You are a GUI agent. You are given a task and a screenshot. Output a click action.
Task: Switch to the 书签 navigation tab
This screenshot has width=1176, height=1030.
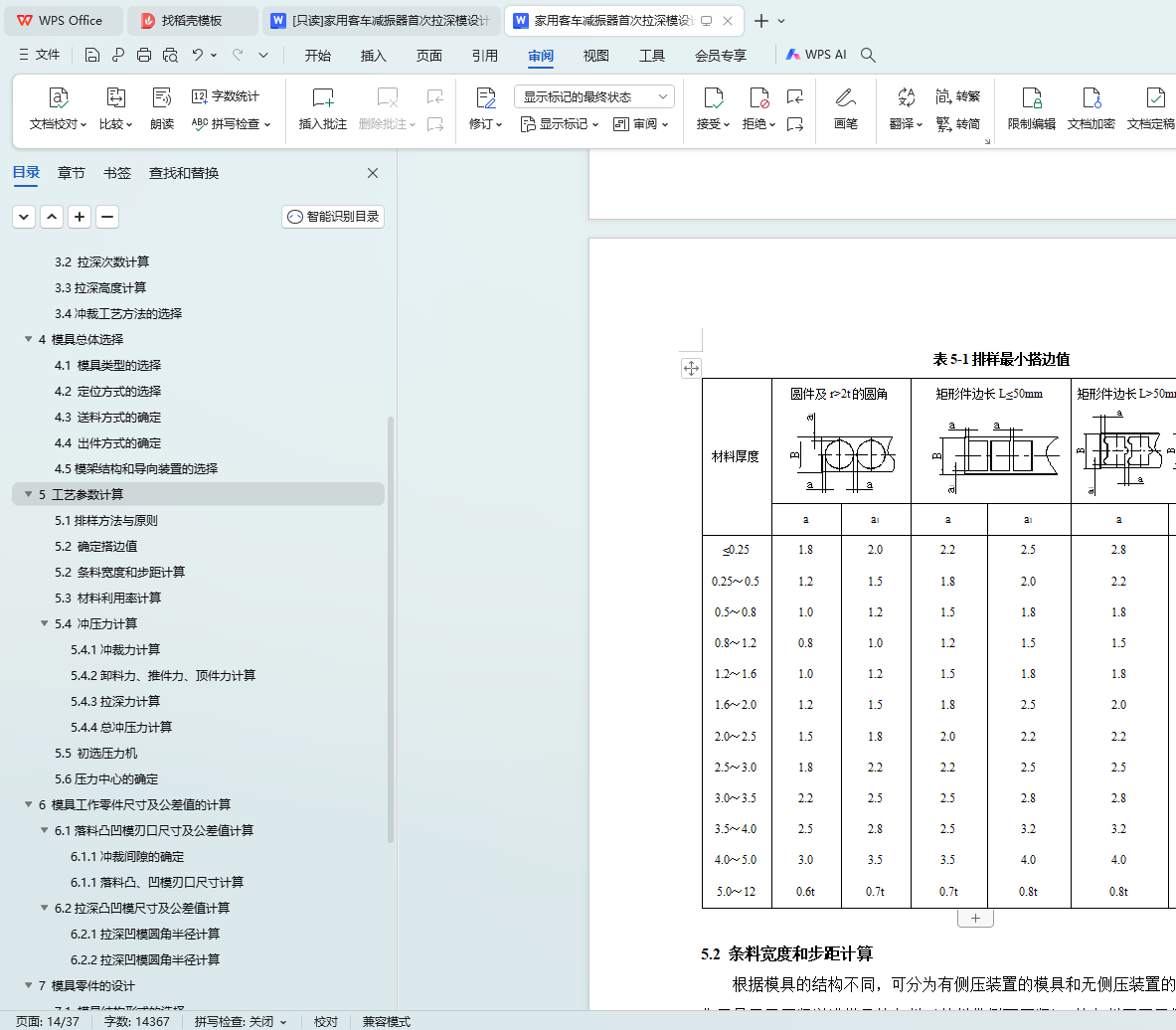point(117,173)
